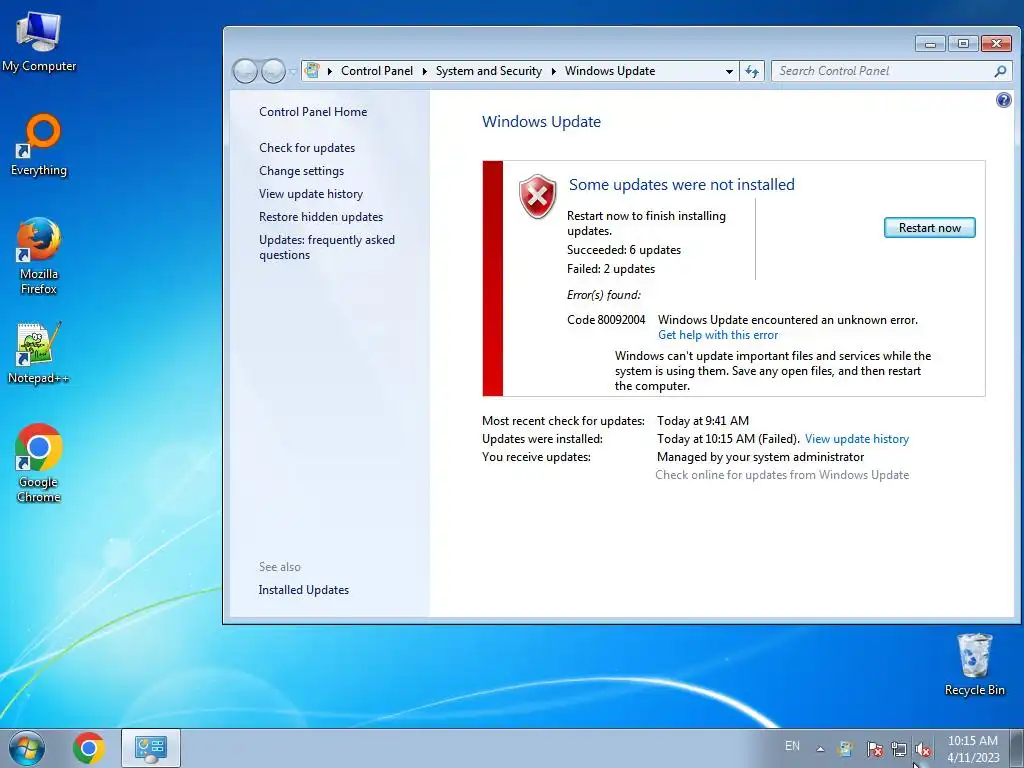
Task: Click Get help with this error
Action: 718,335
